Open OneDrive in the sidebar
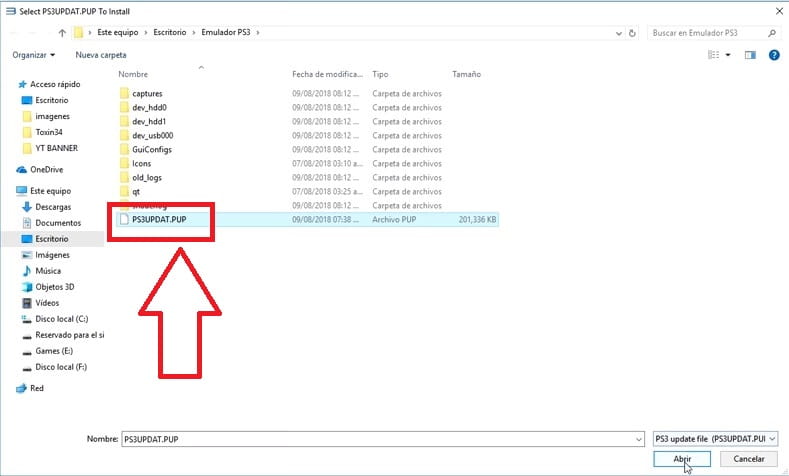Viewport: 789px width, 476px height. click(x=46, y=169)
